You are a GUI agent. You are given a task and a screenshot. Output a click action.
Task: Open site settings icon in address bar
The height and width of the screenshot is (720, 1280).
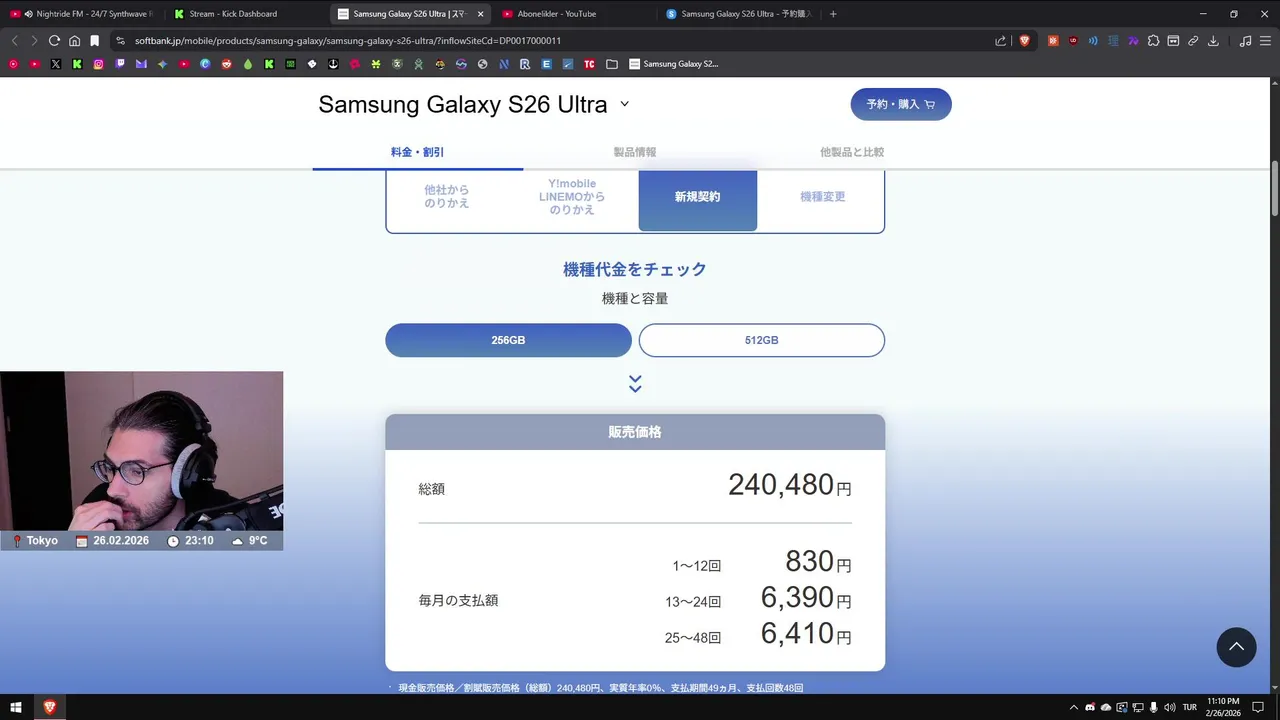point(120,41)
